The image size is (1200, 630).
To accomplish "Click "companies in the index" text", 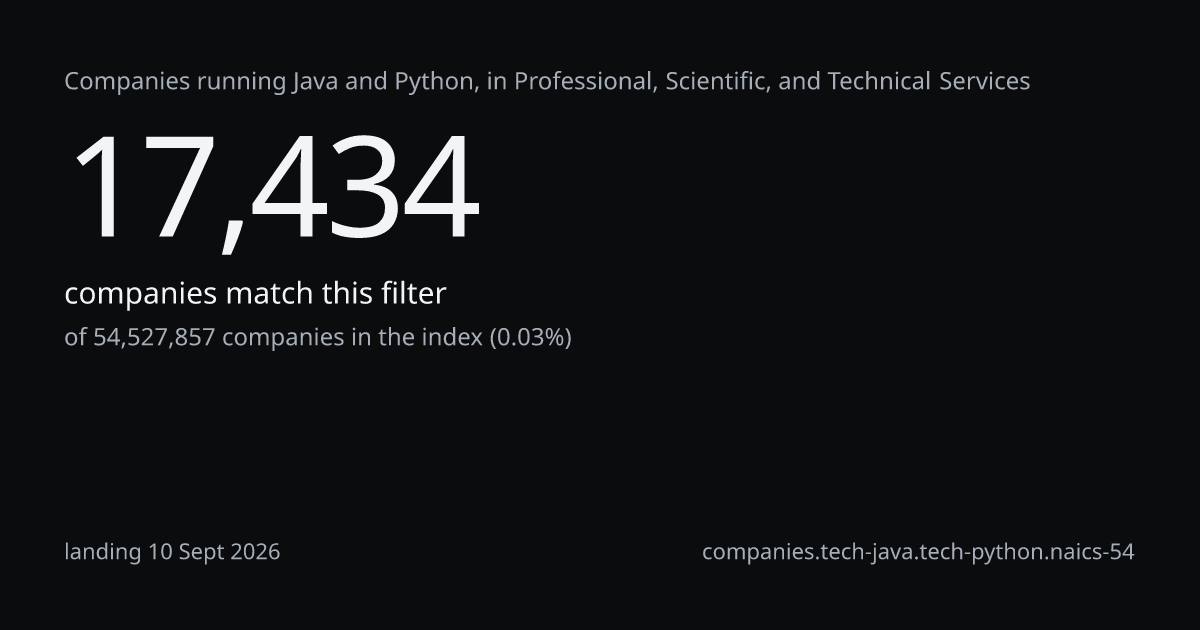I will [352, 337].
